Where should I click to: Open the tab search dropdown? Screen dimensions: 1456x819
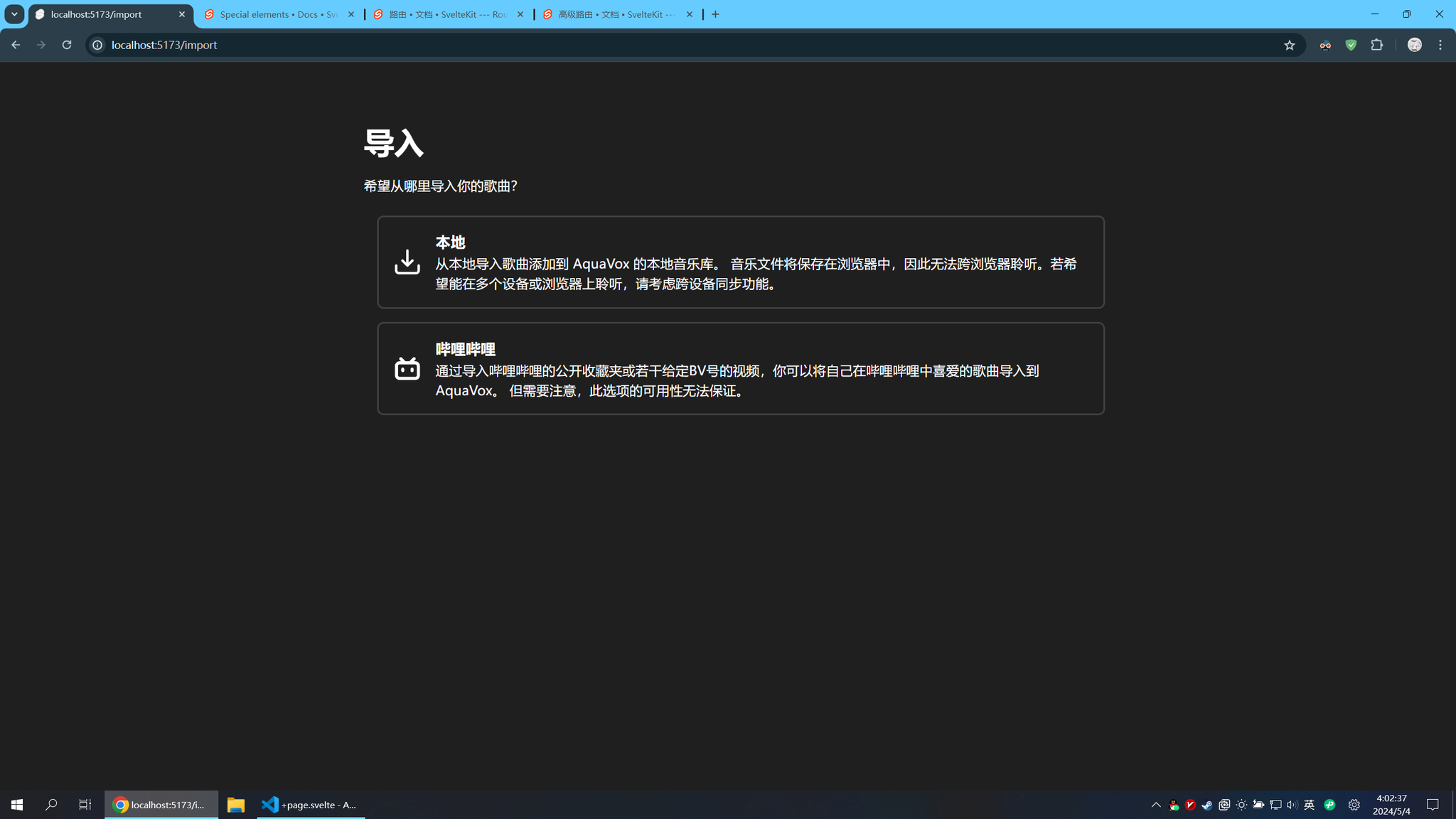tap(14, 14)
